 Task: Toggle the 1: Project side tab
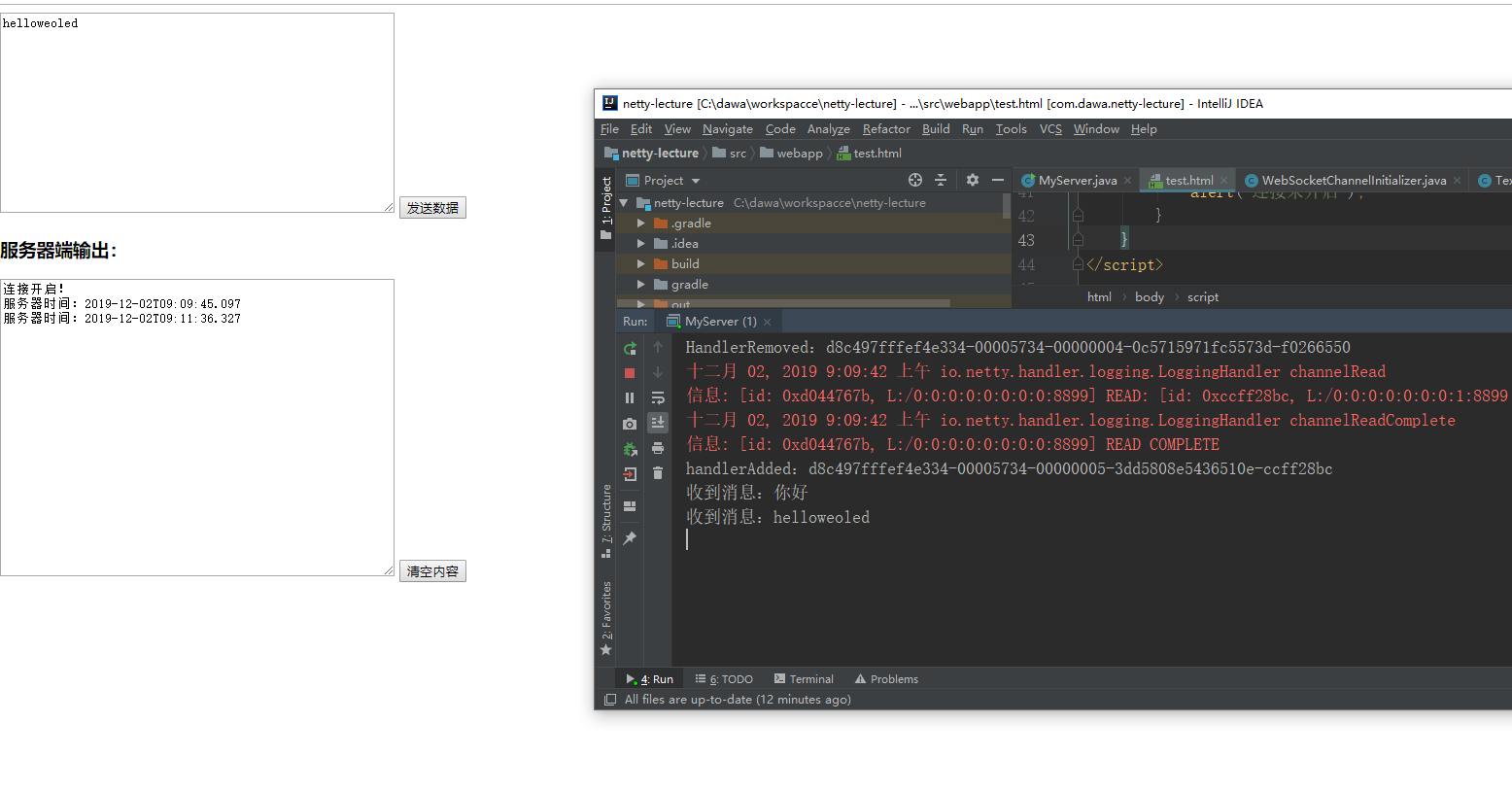(x=606, y=208)
